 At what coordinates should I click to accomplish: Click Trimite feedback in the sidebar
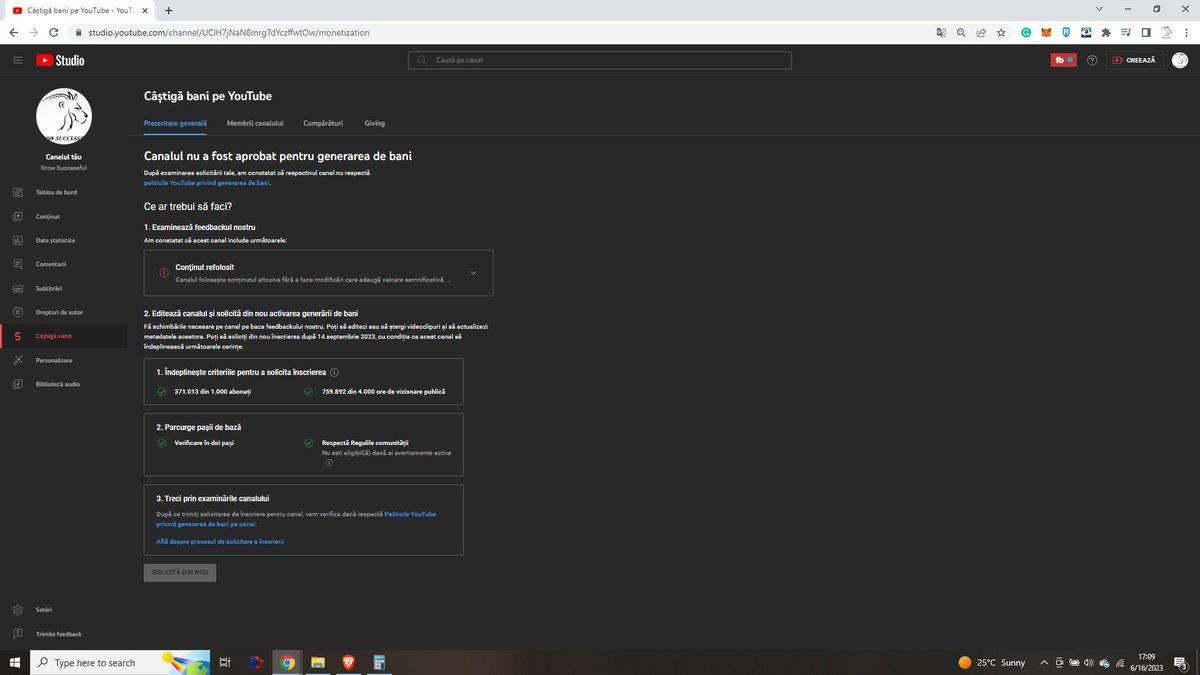63,634
